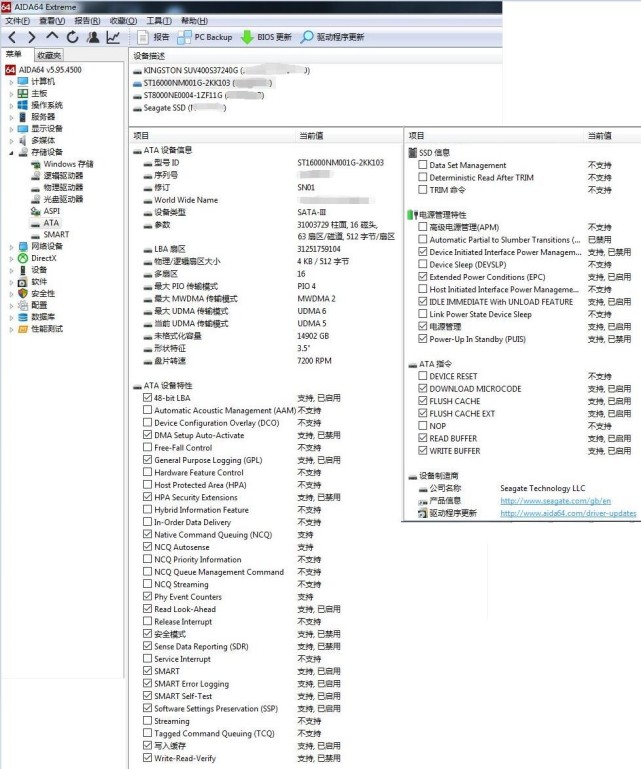This screenshot has width=641, height=769.
Task: Toggle Extended Power Conditions (EPC) checkbox
Action: (x=422, y=276)
